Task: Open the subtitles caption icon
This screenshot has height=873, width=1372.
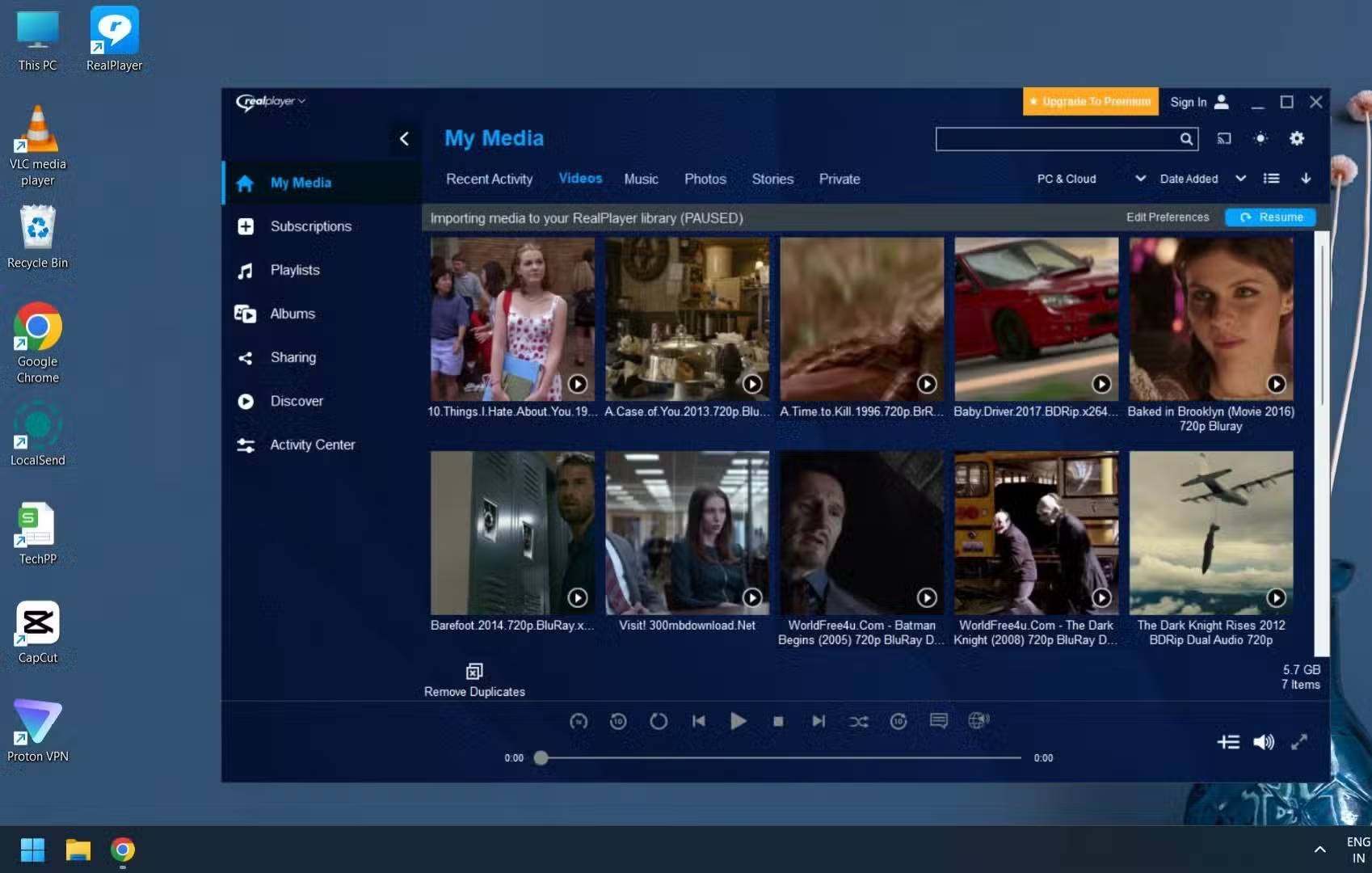Action: pyautogui.click(x=938, y=720)
